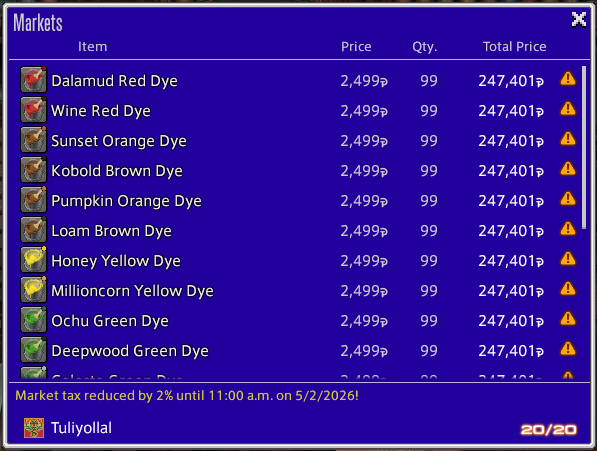Click warning icon on Millioncorn Yellow Dye row
597x451 pixels.
pyautogui.click(x=568, y=289)
